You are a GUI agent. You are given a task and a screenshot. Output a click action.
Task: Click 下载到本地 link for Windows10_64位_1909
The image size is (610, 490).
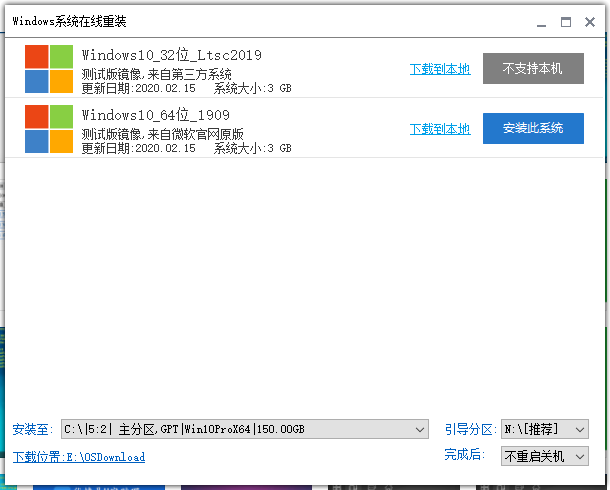440,129
